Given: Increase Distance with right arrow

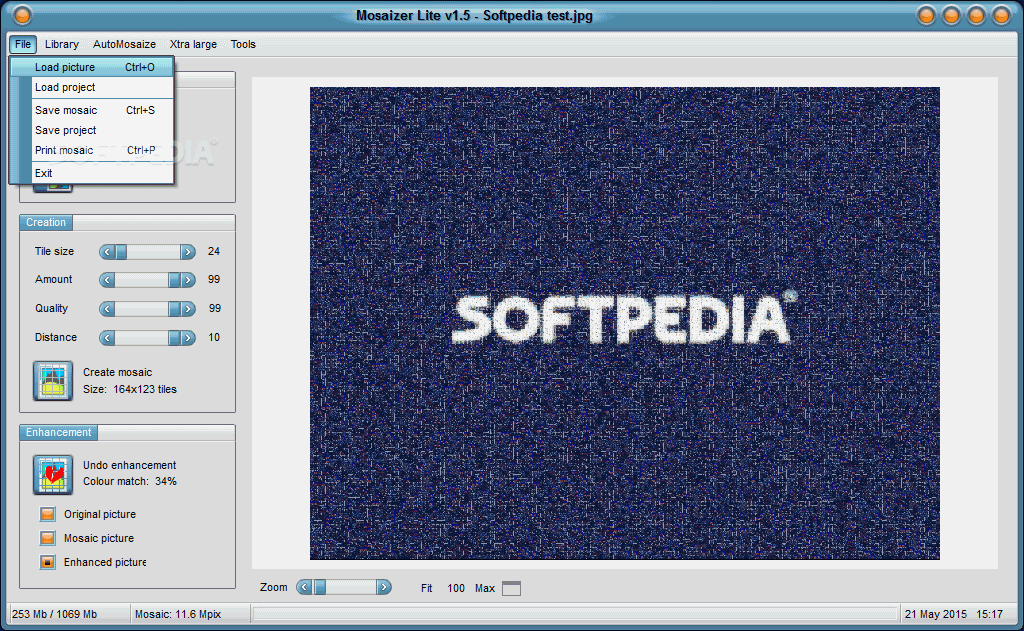Looking at the screenshot, I should pos(187,338).
